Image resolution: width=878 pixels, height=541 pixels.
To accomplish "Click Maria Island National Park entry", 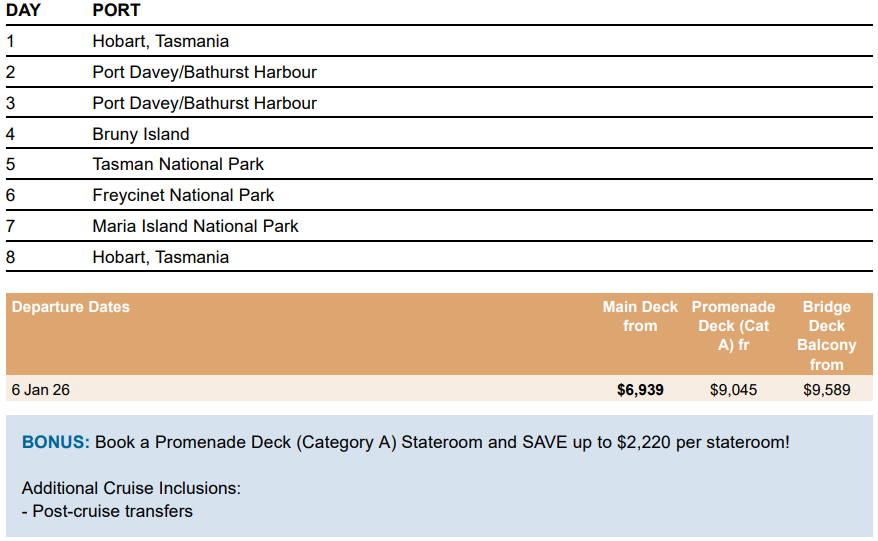I will (x=195, y=226).
